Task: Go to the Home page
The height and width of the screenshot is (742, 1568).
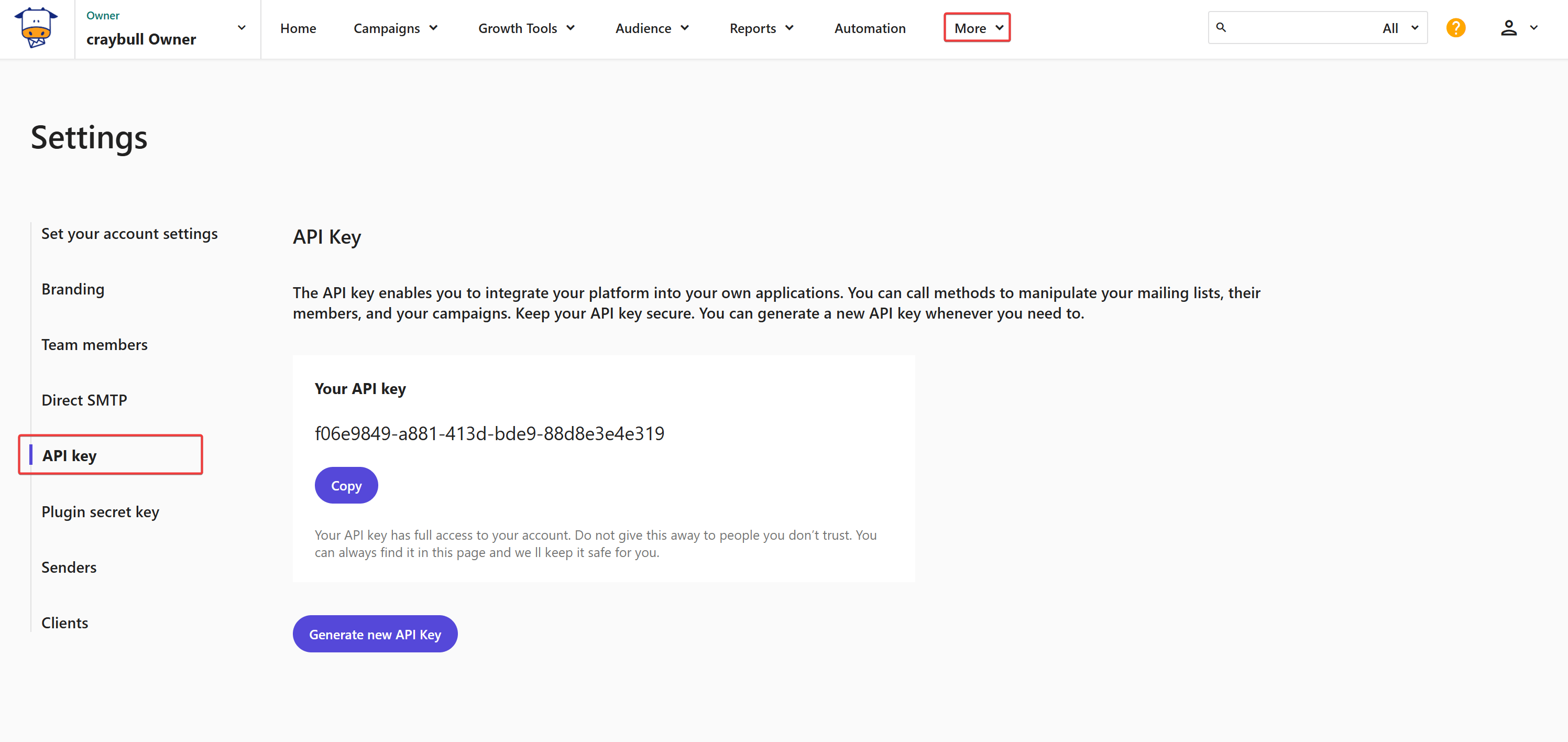Action: [x=298, y=28]
